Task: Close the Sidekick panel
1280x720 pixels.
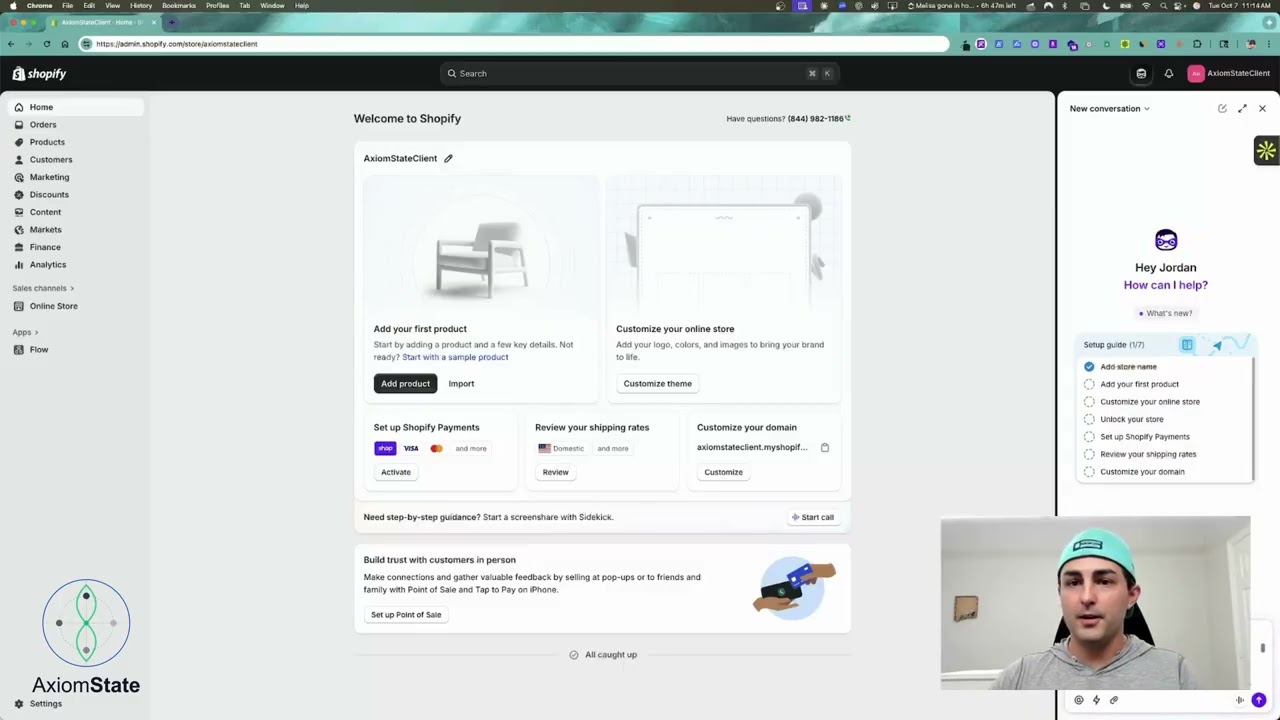Action: (x=1262, y=108)
